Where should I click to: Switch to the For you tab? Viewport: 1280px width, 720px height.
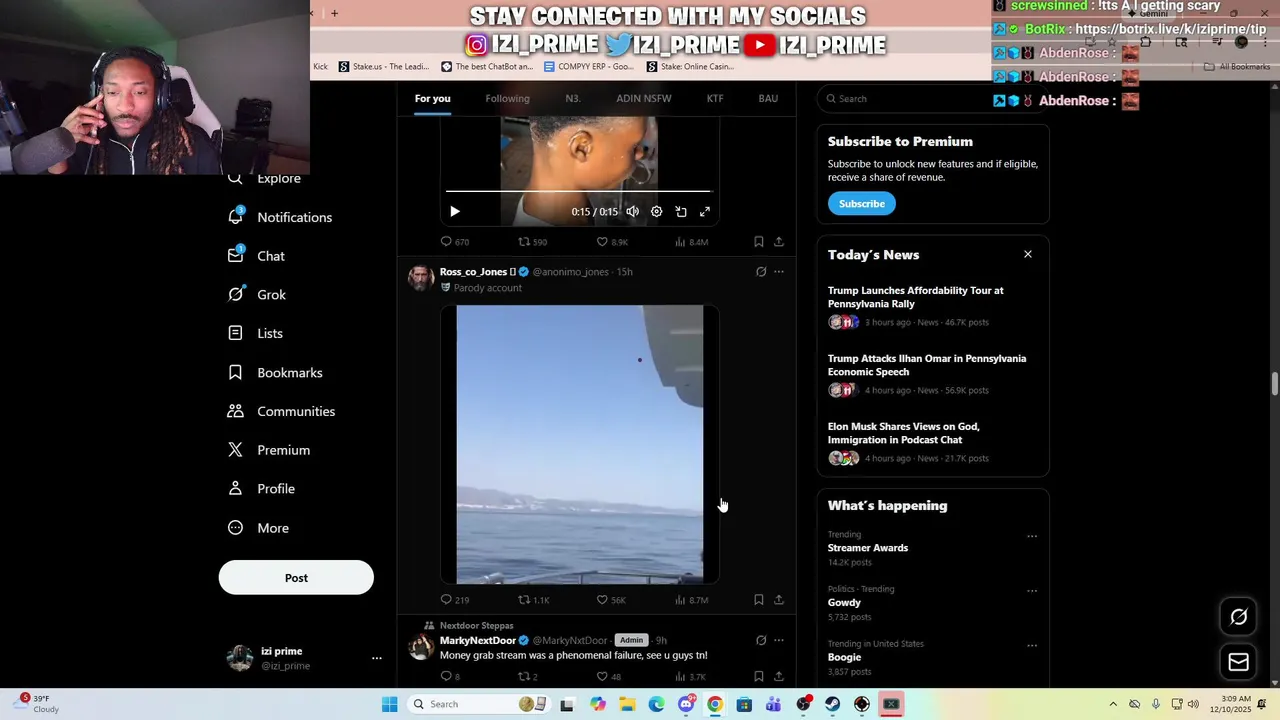(432, 98)
